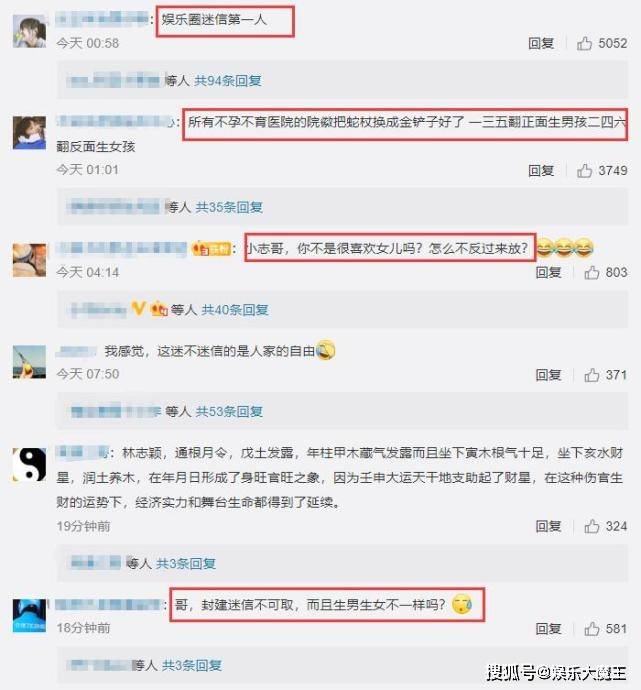This screenshot has height=690, width=641.
Task: Like the comment with 5052 likes
Action: [x=584, y=43]
